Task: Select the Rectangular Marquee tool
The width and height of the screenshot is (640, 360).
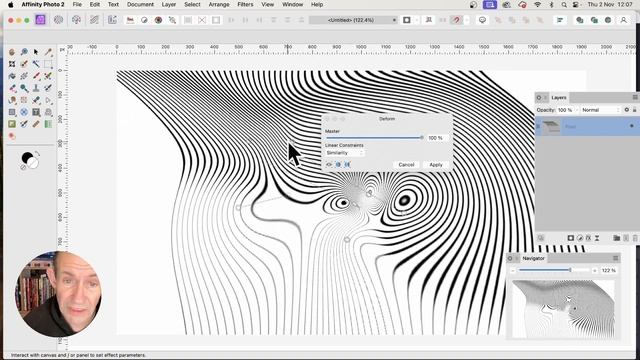Action: pyautogui.click(x=48, y=64)
